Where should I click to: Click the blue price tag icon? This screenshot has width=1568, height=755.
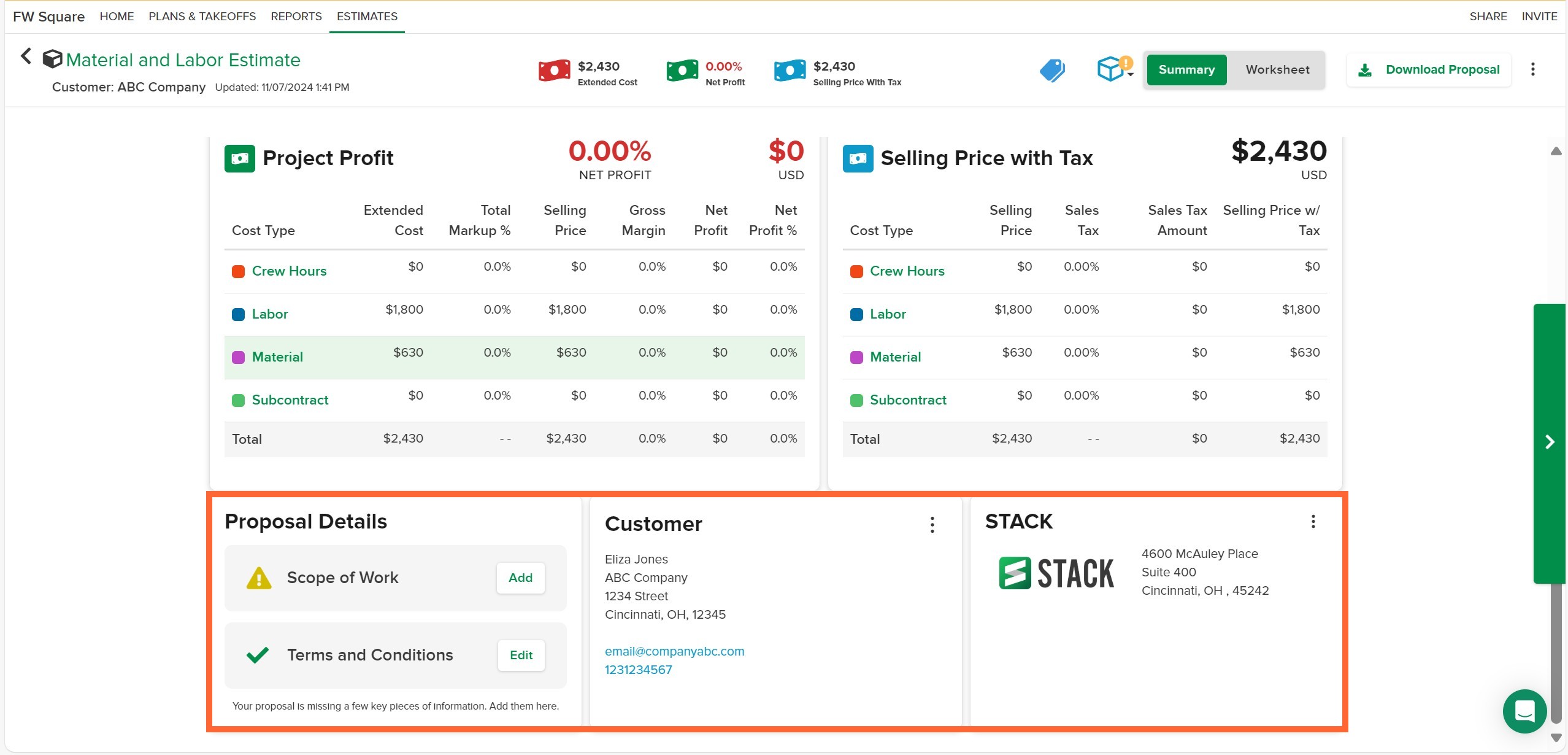pos(1052,70)
